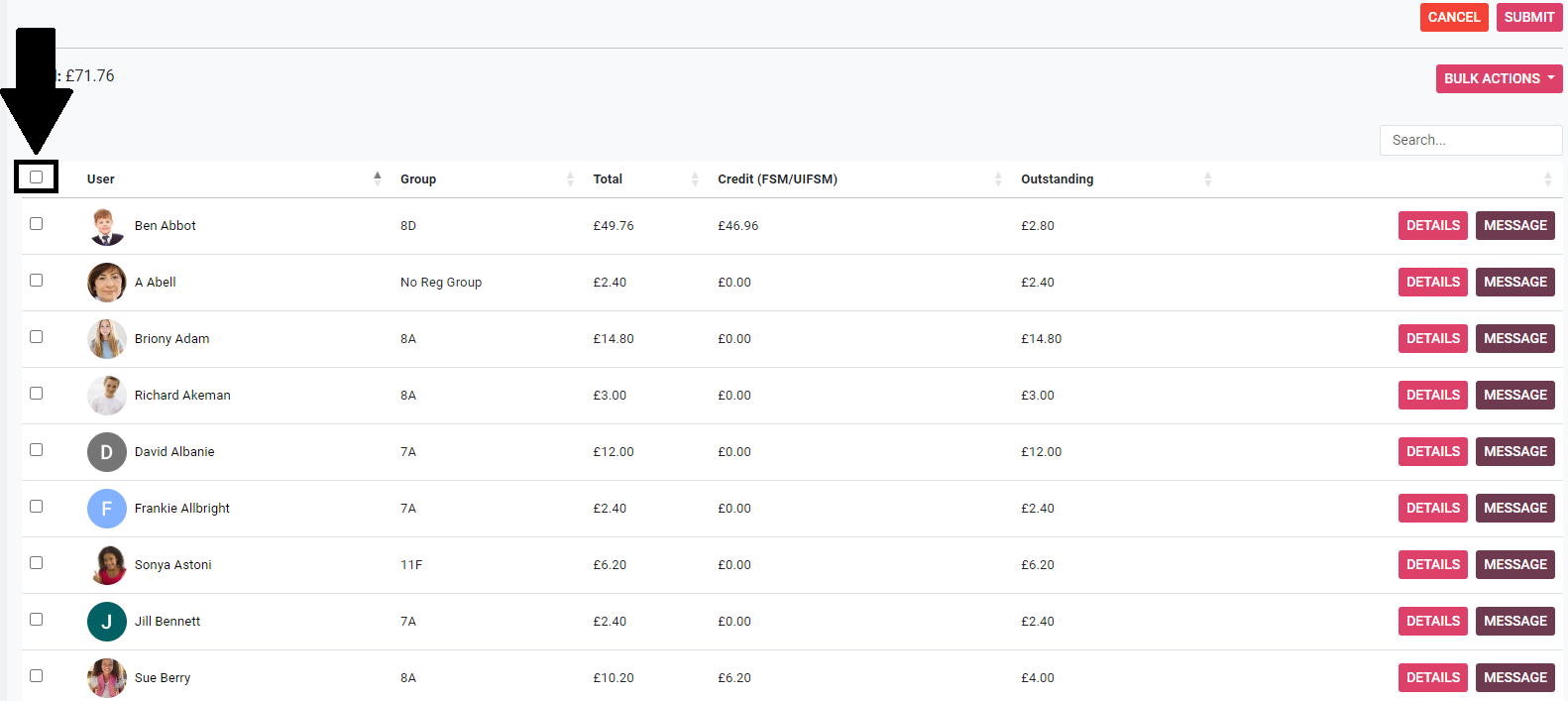The image size is (1568, 701).
Task: Click the F avatar for Frankie Allbright
Action: tap(106, 509)
